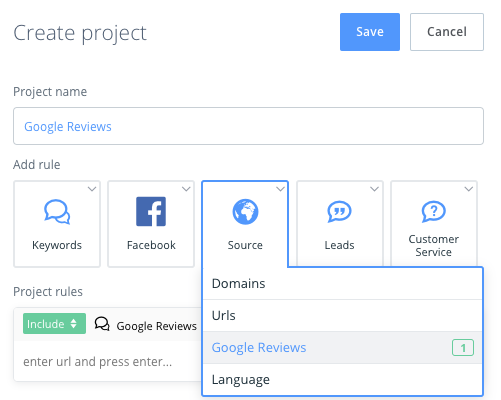
Task: Expand the Keywords rule chevron
Action: point(92,189)
